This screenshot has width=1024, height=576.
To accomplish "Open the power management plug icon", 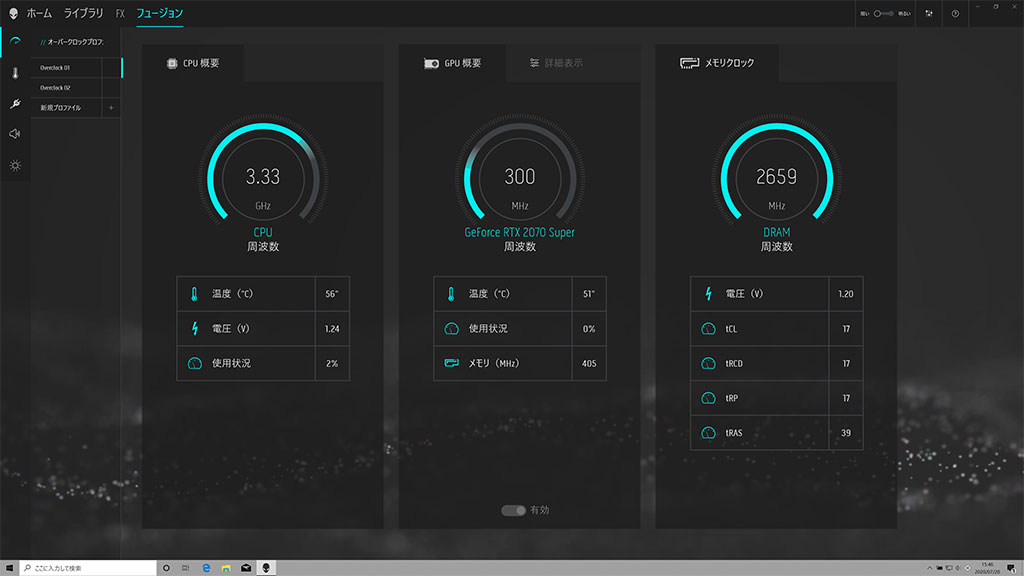I will tap(15, 103).
